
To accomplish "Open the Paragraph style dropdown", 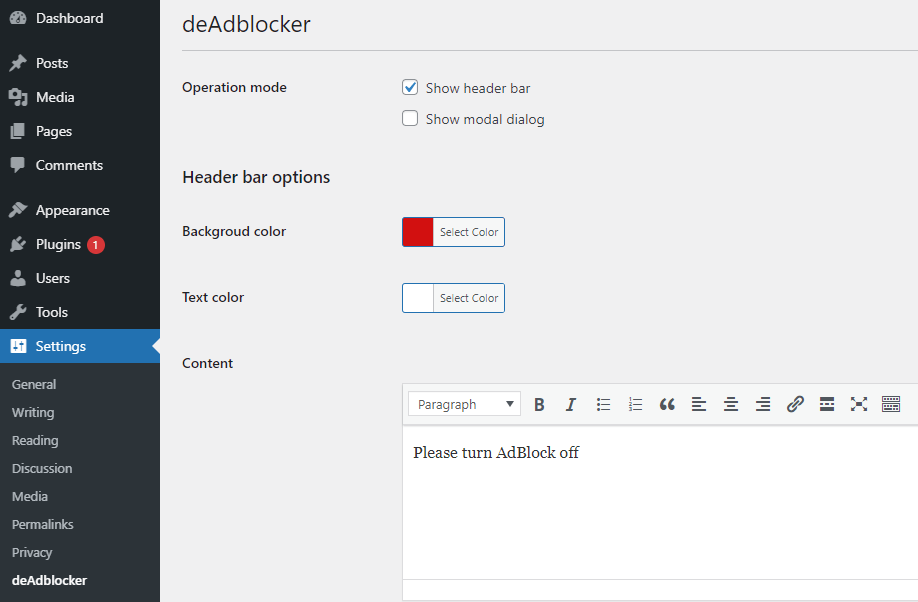I will [464, 403].
